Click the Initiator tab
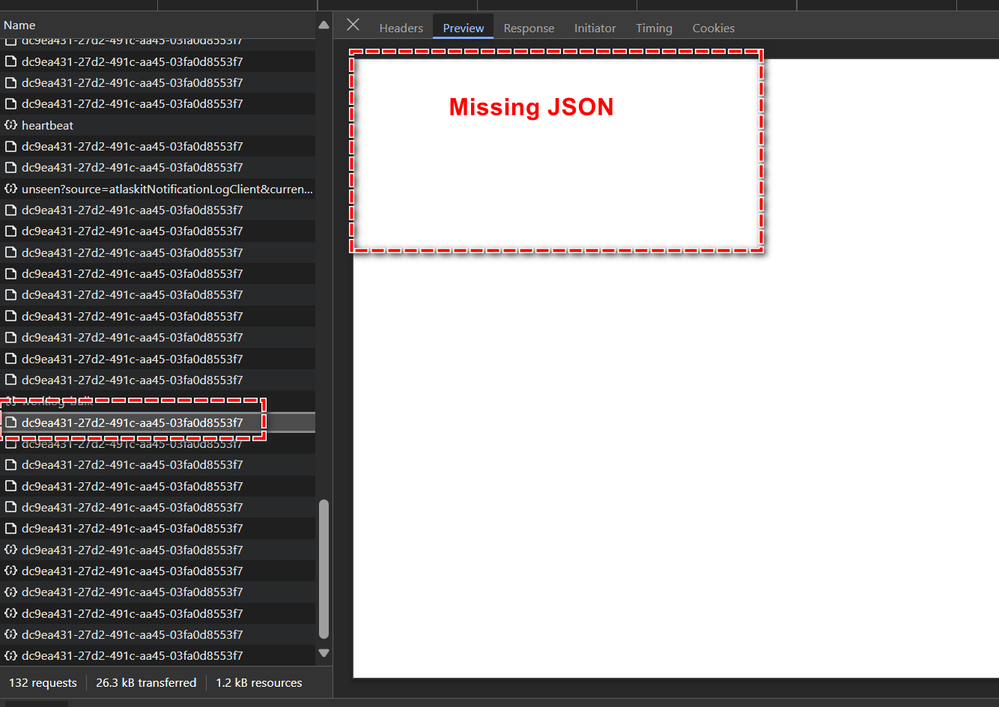The height and width of the screenshot is (707, 999). pos(594,28)
